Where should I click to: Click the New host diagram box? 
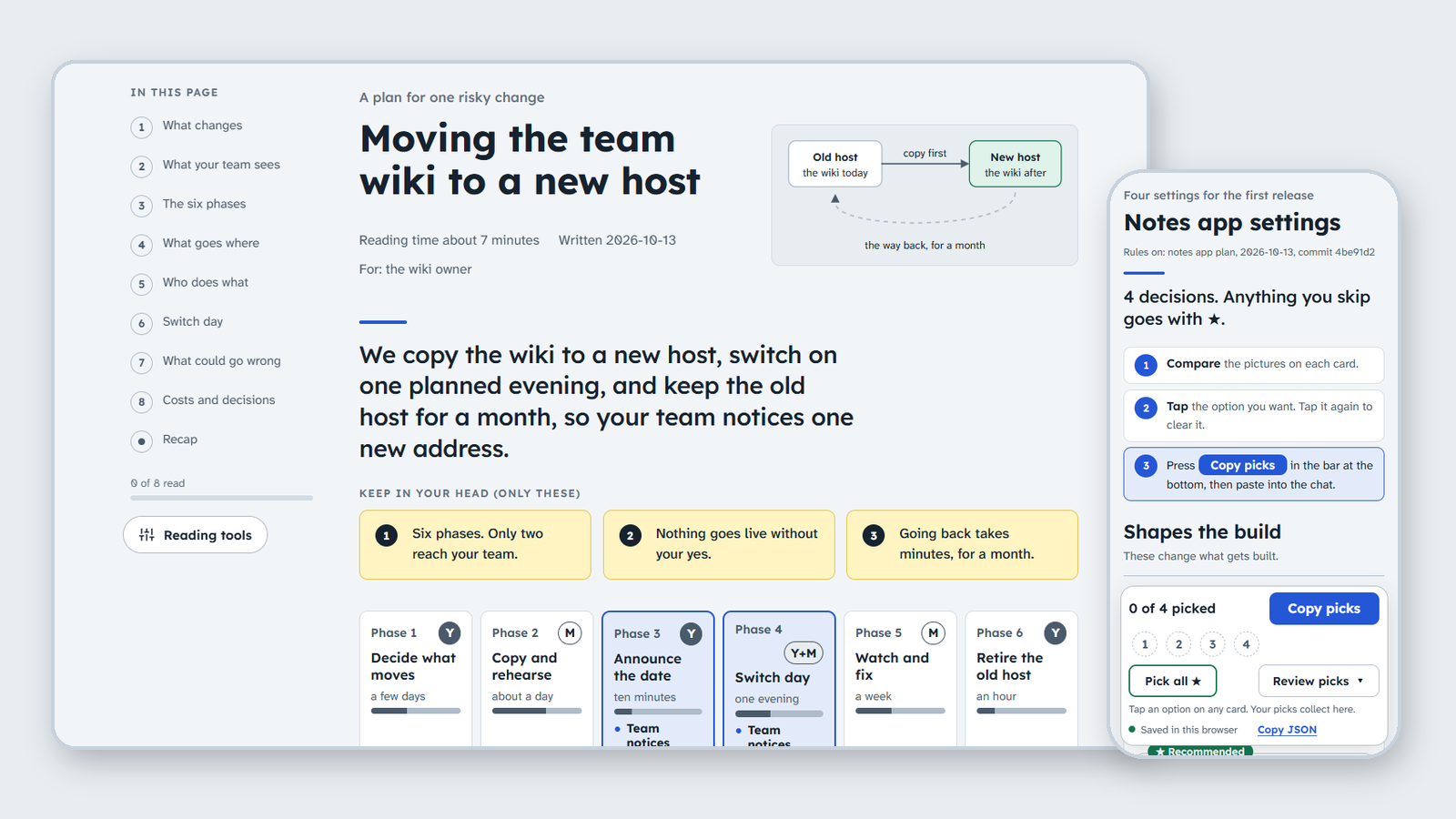(1015, 164)
